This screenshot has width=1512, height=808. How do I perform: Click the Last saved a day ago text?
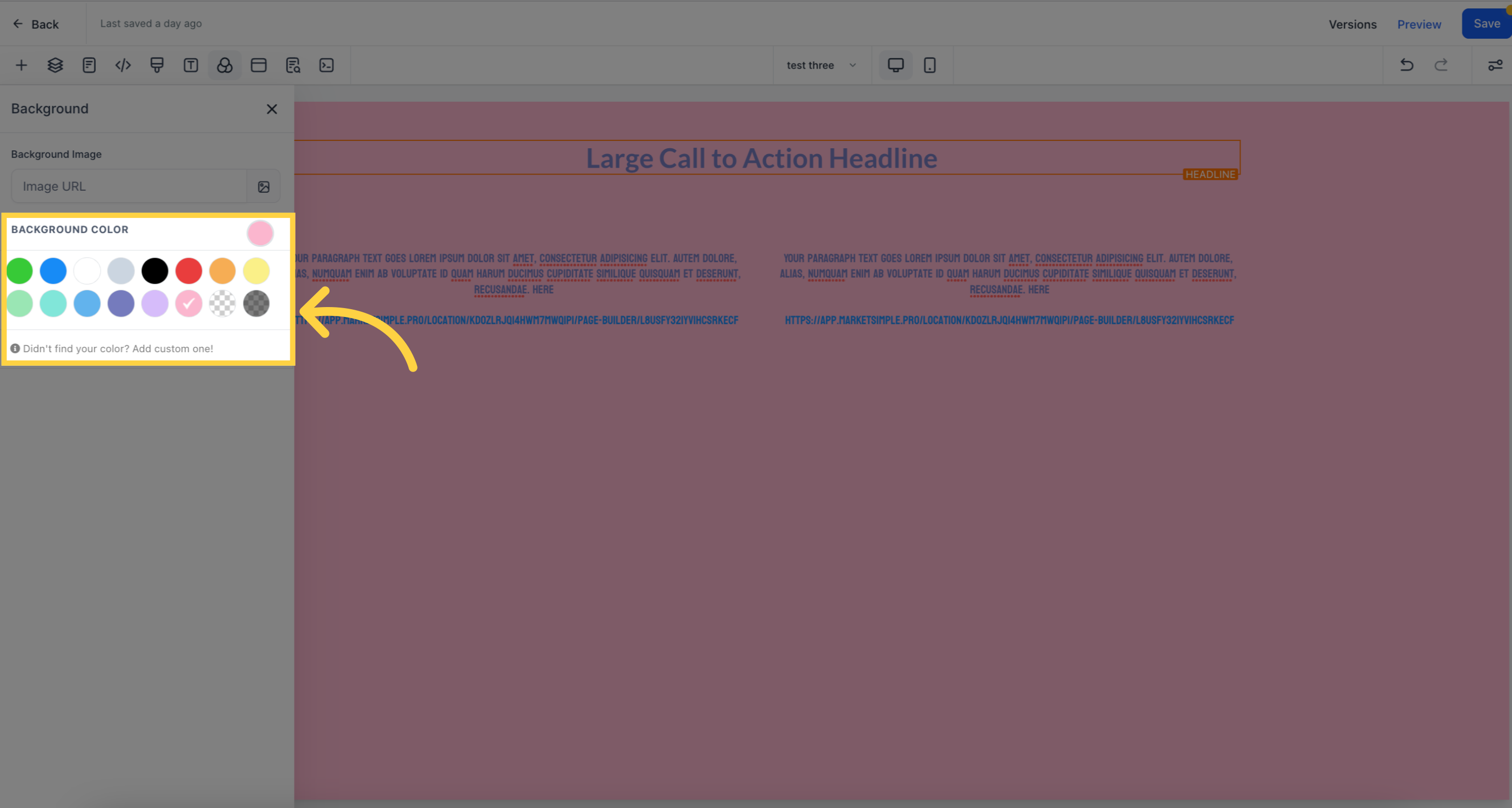[151, 24]
